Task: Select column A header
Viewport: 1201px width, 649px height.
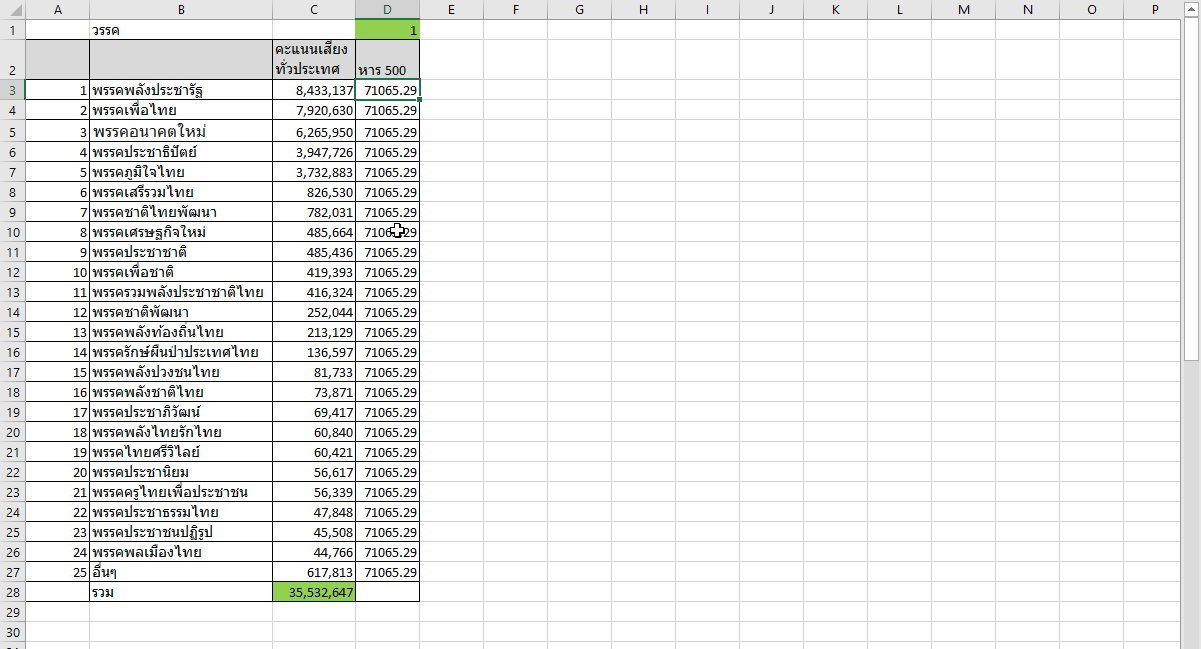Action: pyautogui.click(x=57, y=9)
